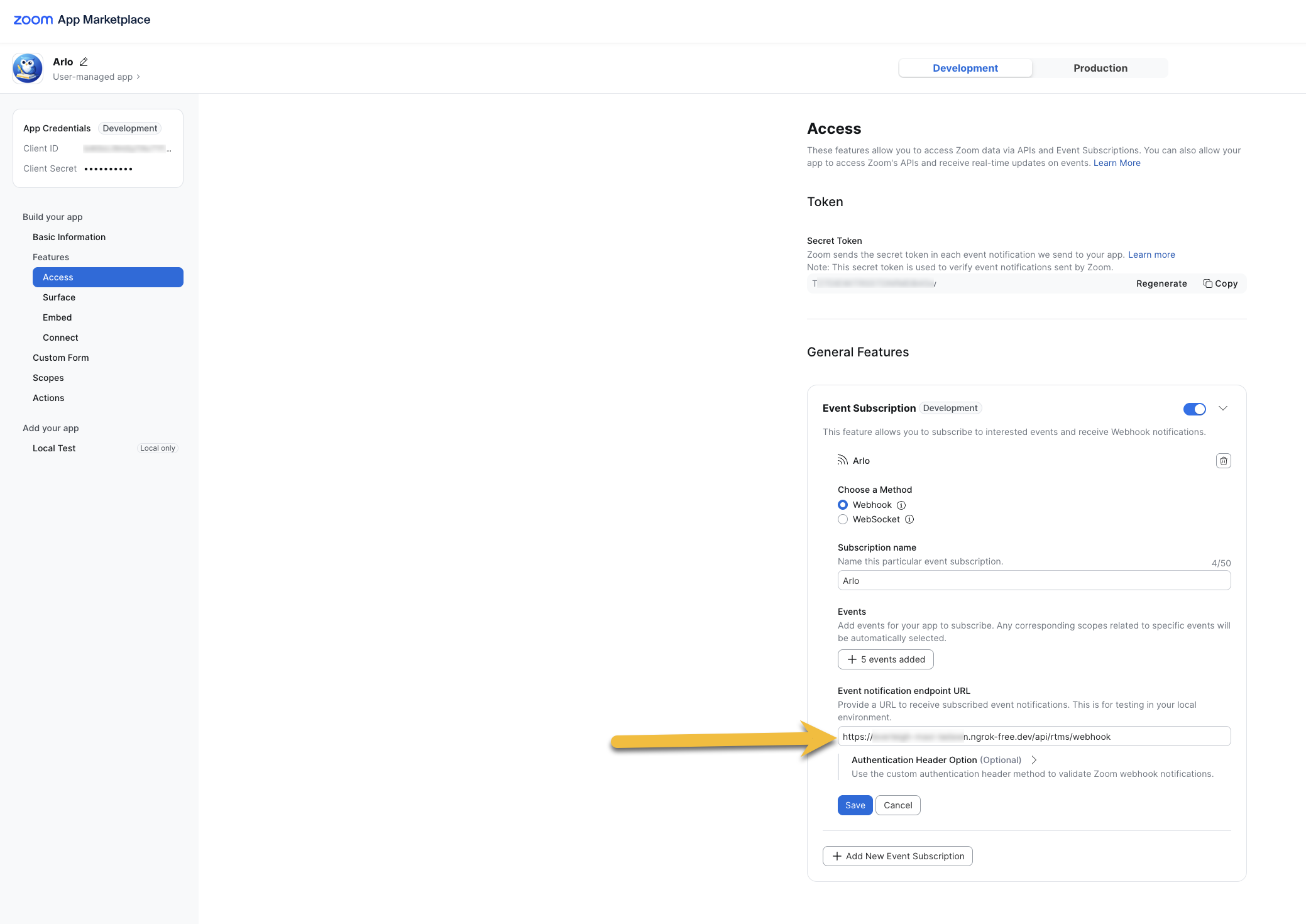Click the Arlo subscription feed icon
This screenshot has height=924, width=1306.
(x=842, y=461)
